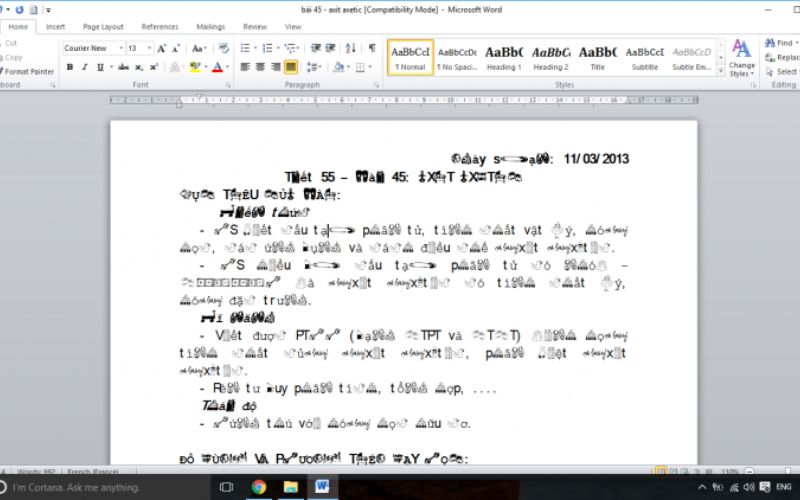Open File Explorer from the taskbar

click(x=290, y=487)
